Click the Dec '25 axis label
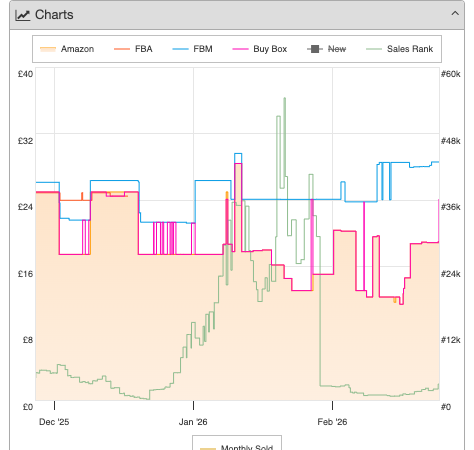Screen dimensions: 474x450 pos(54,422)
